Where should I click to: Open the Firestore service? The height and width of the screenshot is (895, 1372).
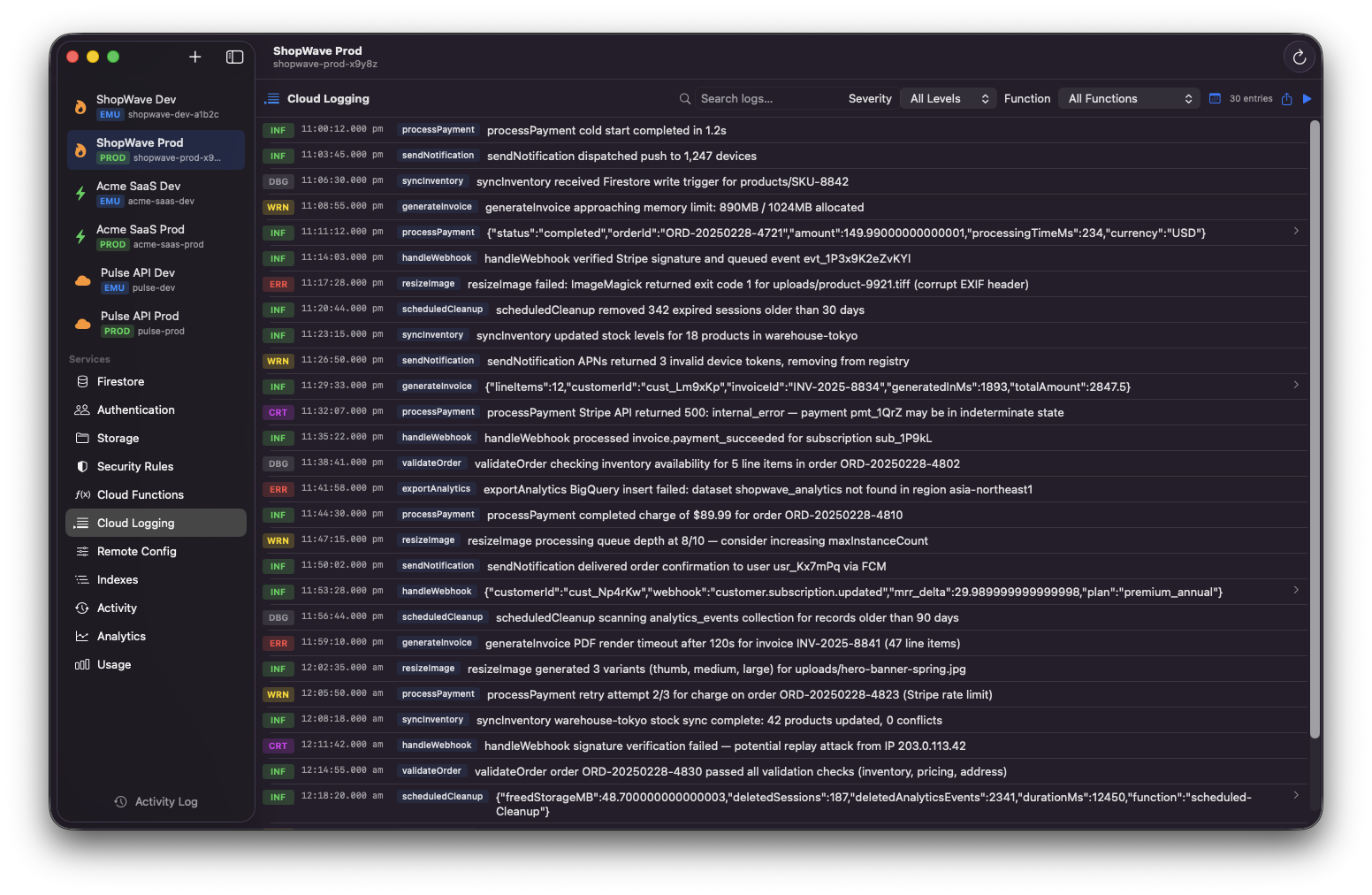[120, 381]
